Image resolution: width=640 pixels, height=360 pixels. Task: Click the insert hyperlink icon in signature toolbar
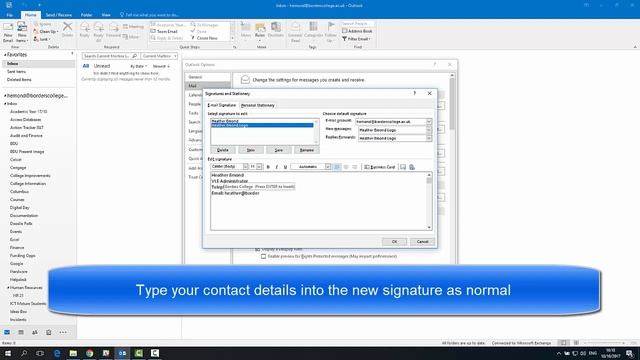412,167
